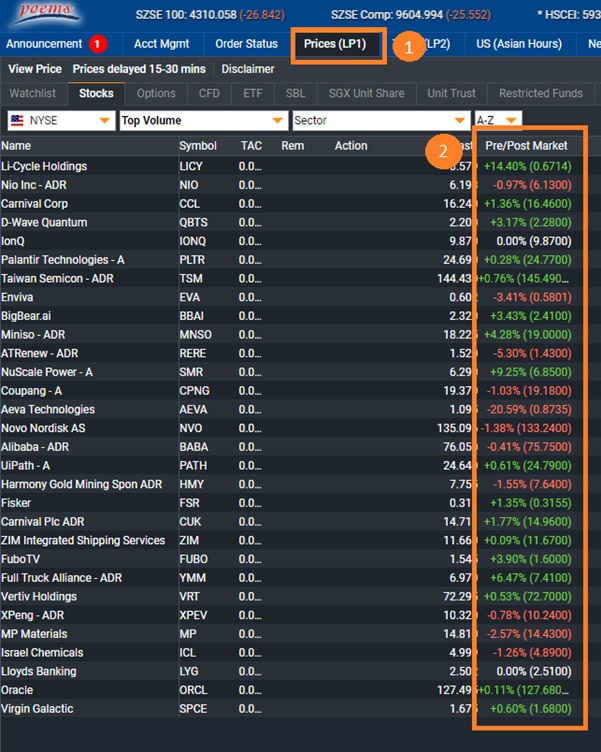Switch to the Watchlist tab
The image size is (601, 752).
point(33,94)
